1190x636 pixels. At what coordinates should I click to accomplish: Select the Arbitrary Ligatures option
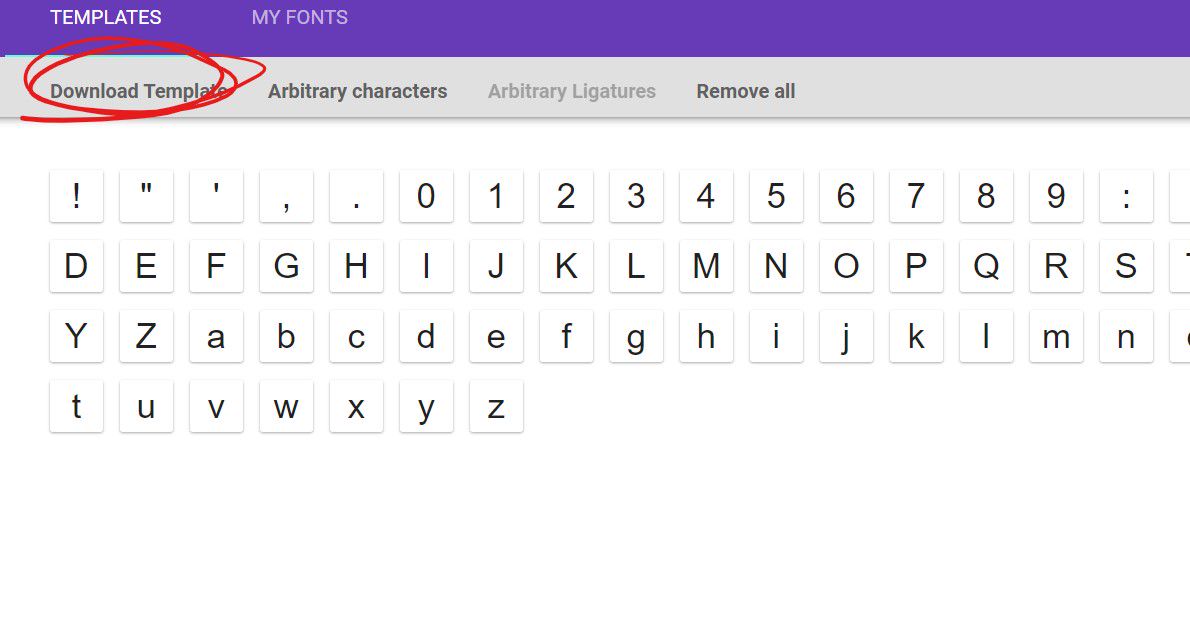point(571,91)
